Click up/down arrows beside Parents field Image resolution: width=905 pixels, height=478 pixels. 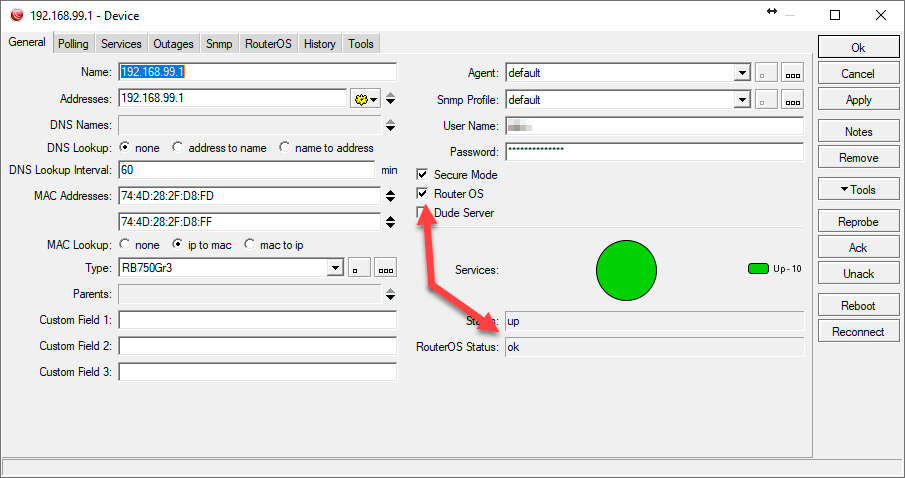point(391,294)
